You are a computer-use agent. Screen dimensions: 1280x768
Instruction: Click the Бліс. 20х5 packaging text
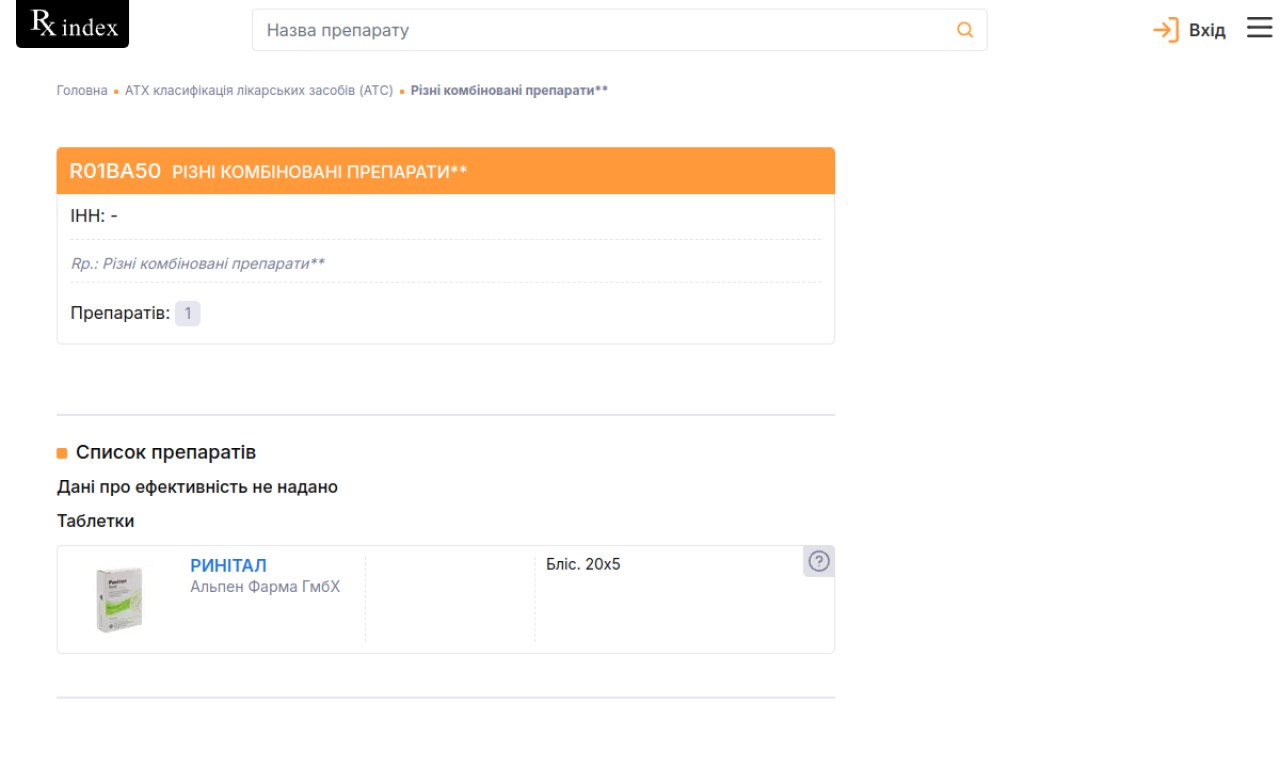coord(583,564)
